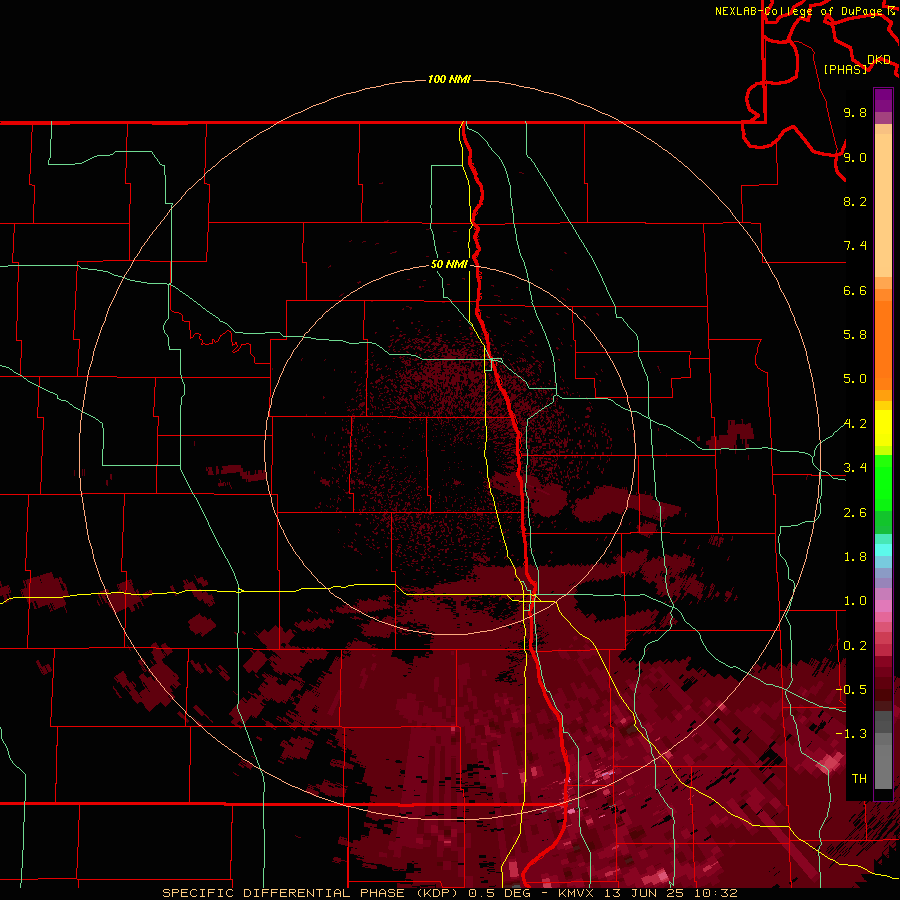Click the 4.2 value on the color scale
Screen dimensions: 900x900
[855, 424]
